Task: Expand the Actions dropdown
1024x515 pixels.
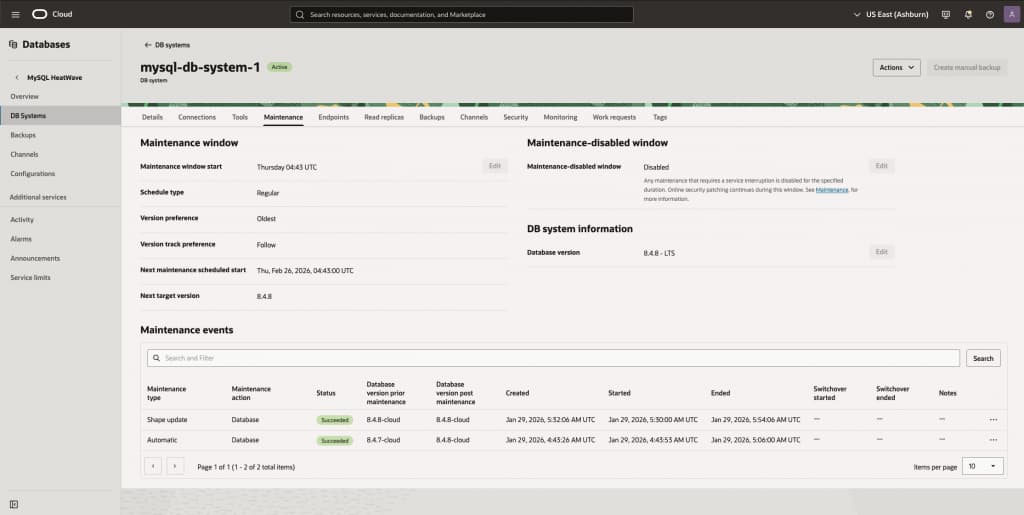Action: click(x=897, y=67)
